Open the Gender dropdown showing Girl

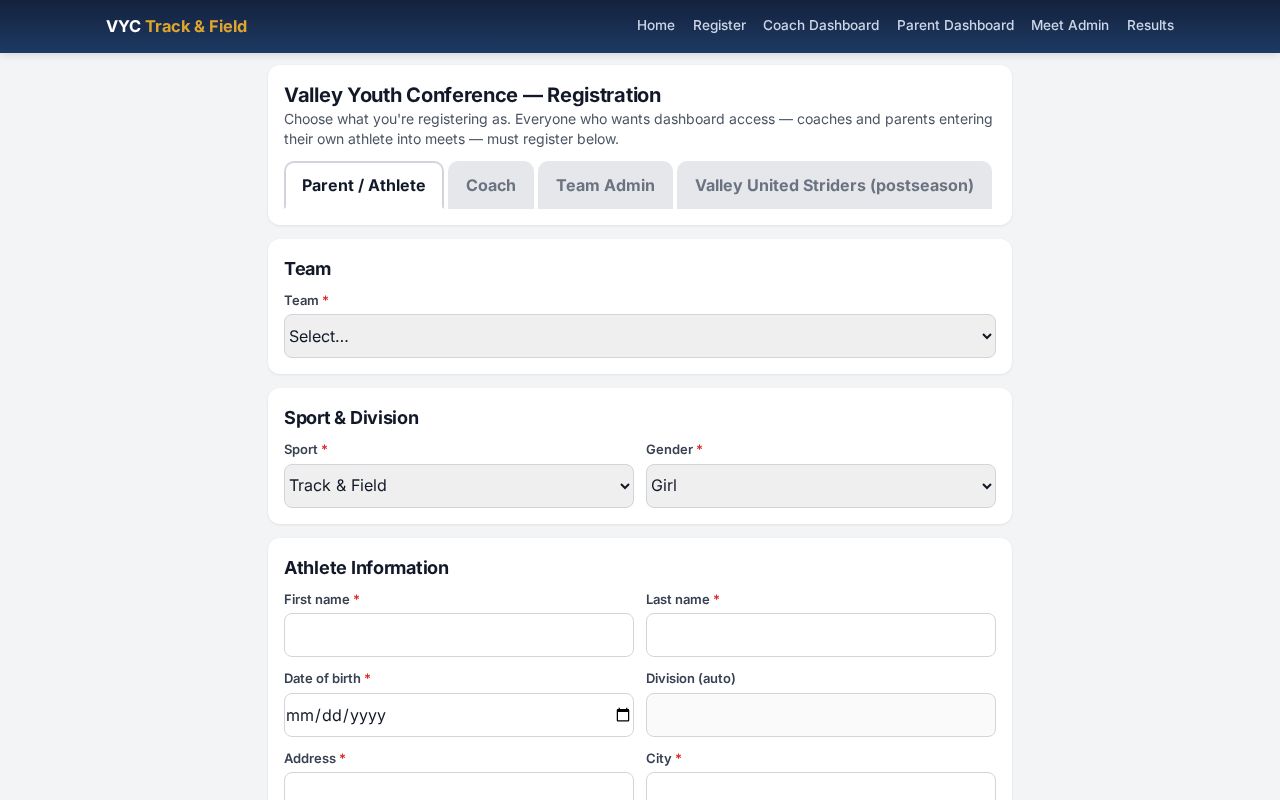pyautogui.click(x=821, y=486)
